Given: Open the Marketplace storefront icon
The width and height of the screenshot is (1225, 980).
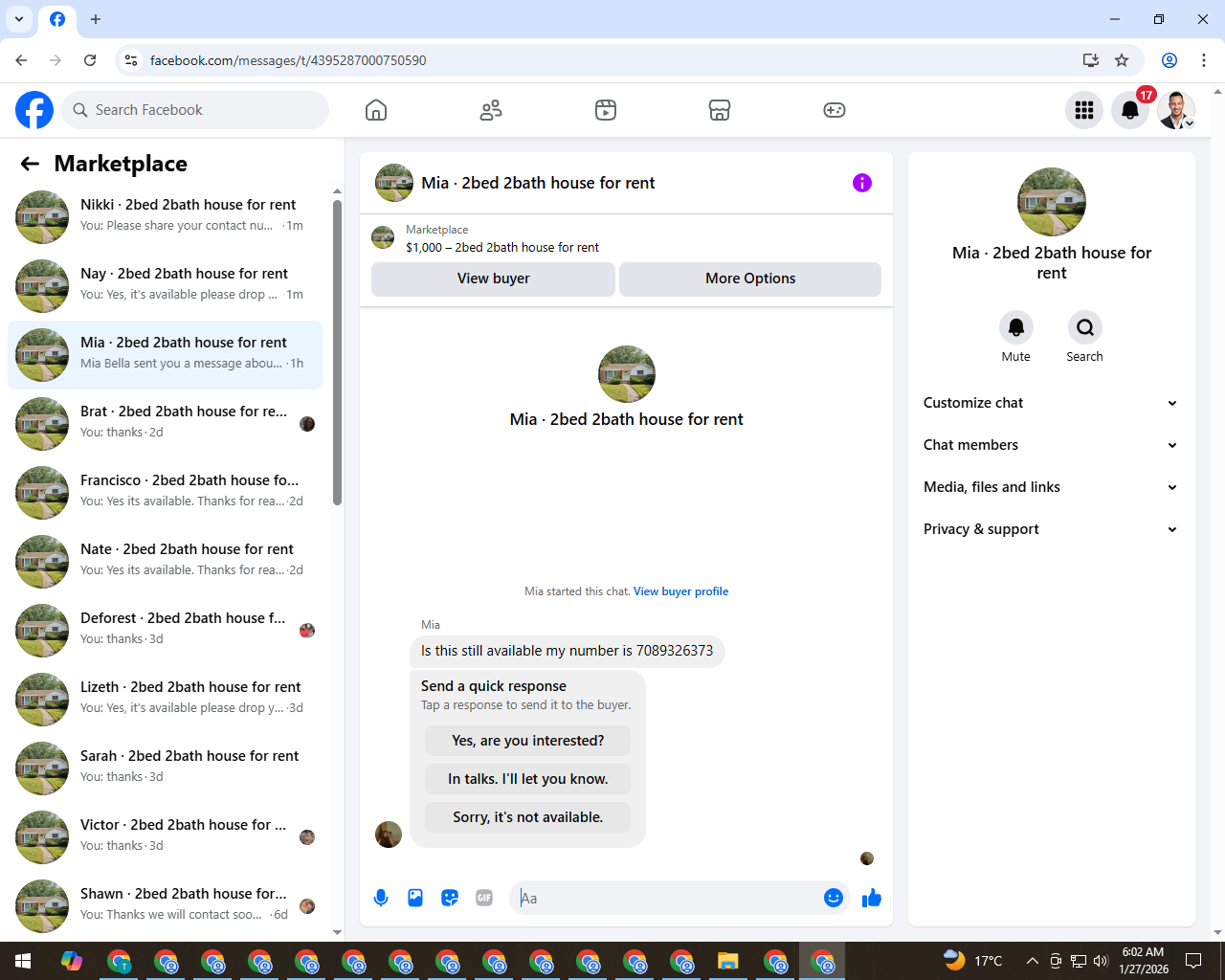Looking at the screenshot, I should pyautogui.click(x=720, y=110).
